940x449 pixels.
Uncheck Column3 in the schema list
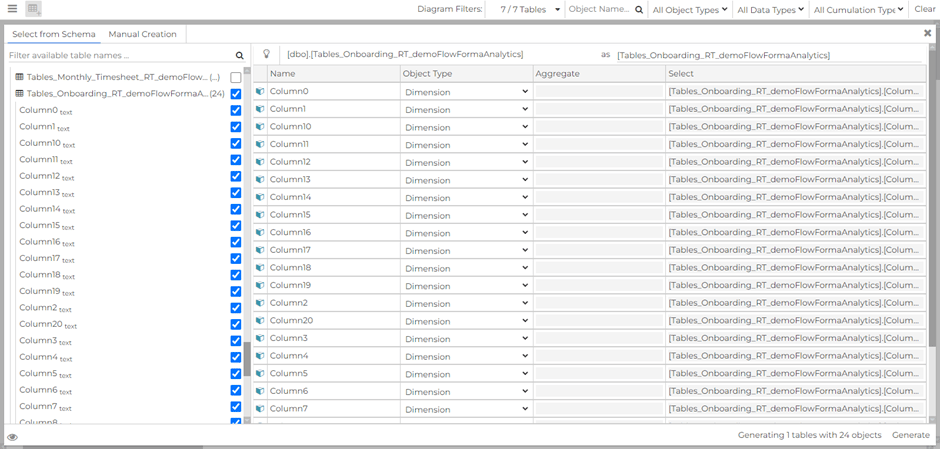coord(236,340)
